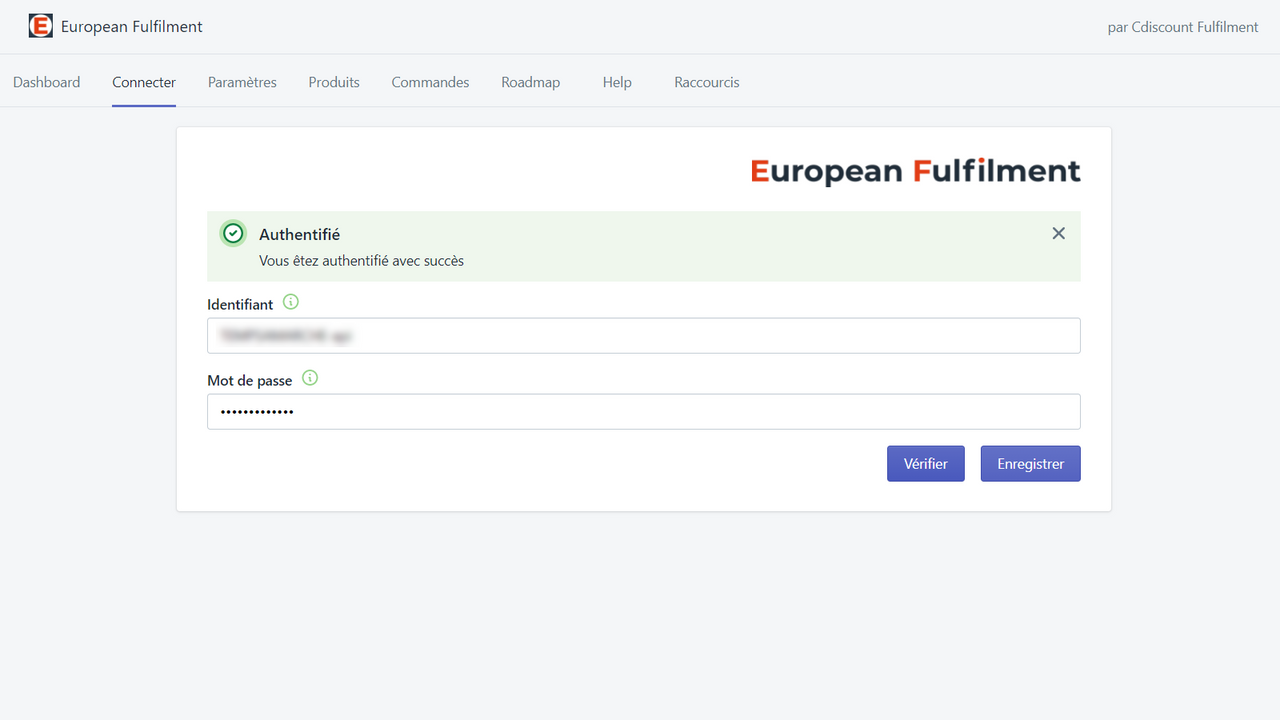Click the info icon beside Mot de passe
The image size is (1280, 720).
[310, 378]
